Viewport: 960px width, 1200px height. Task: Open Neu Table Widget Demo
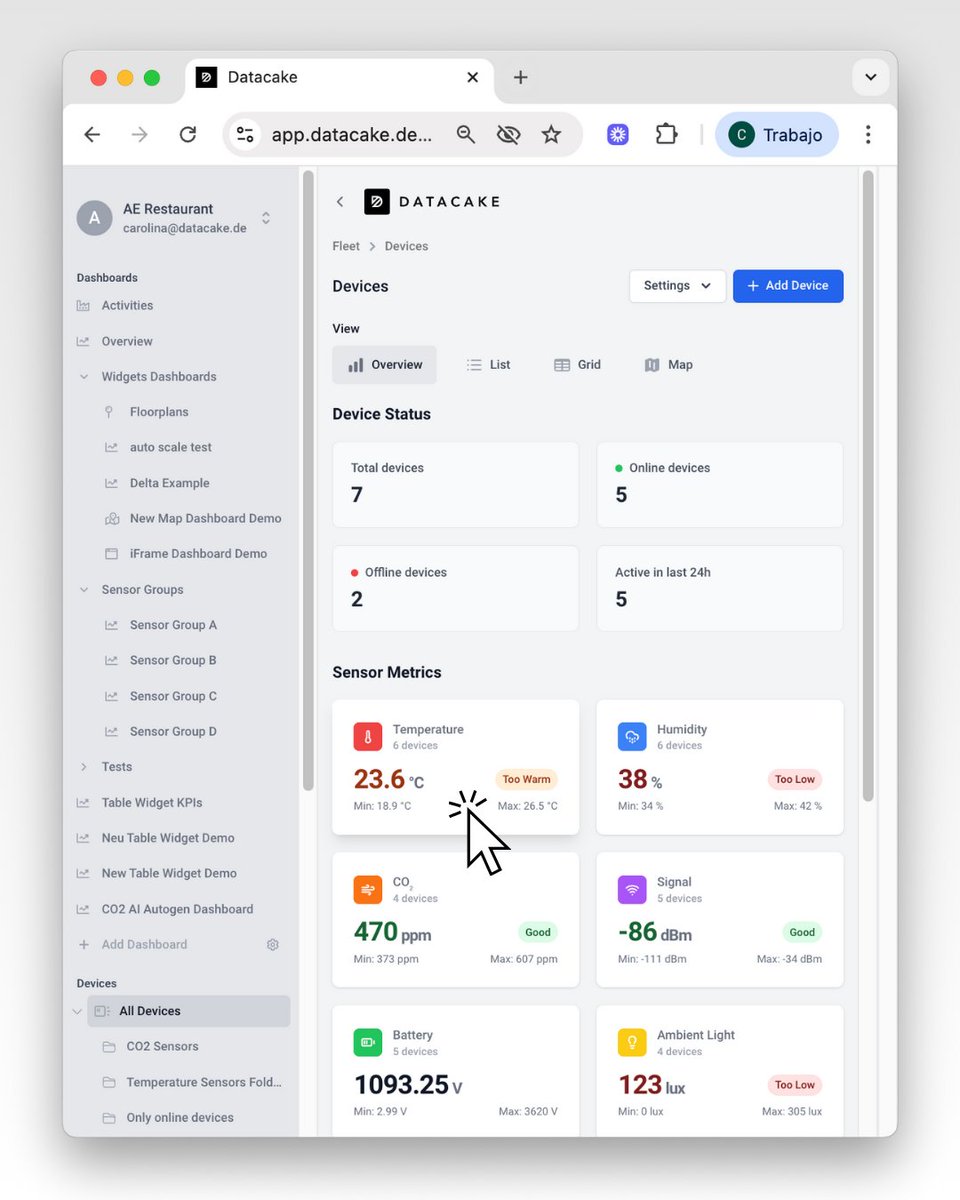168,838
